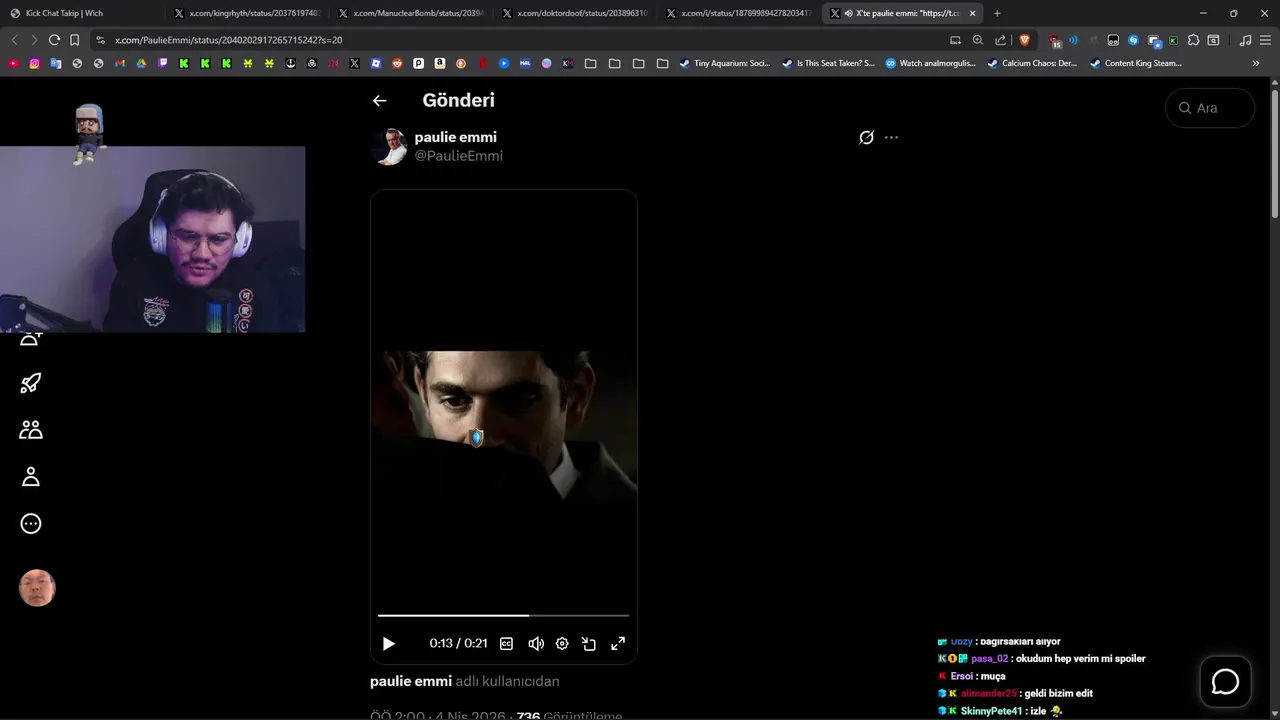Go forward in browser history
The width and height of the screenshot is (1280, 720).
pyautogui.click(x=34, y=40)
